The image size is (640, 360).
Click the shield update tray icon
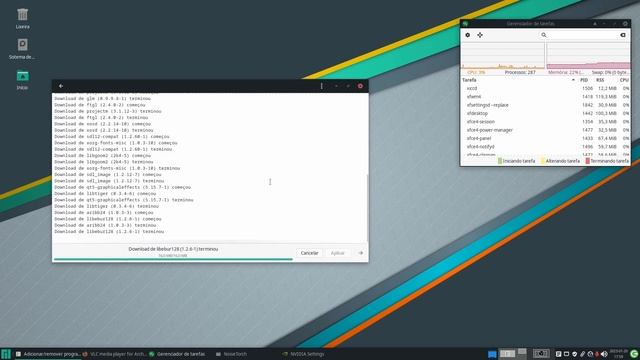[x=574, y=354]
